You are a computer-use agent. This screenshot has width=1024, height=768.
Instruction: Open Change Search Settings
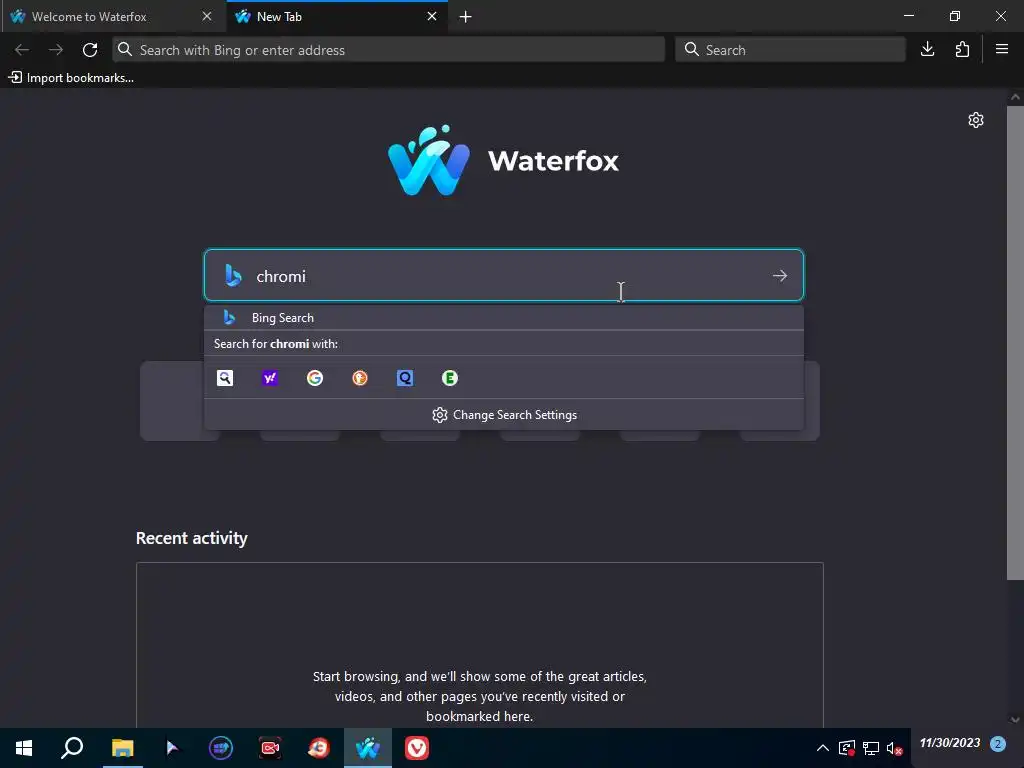(x=504, y=415)
